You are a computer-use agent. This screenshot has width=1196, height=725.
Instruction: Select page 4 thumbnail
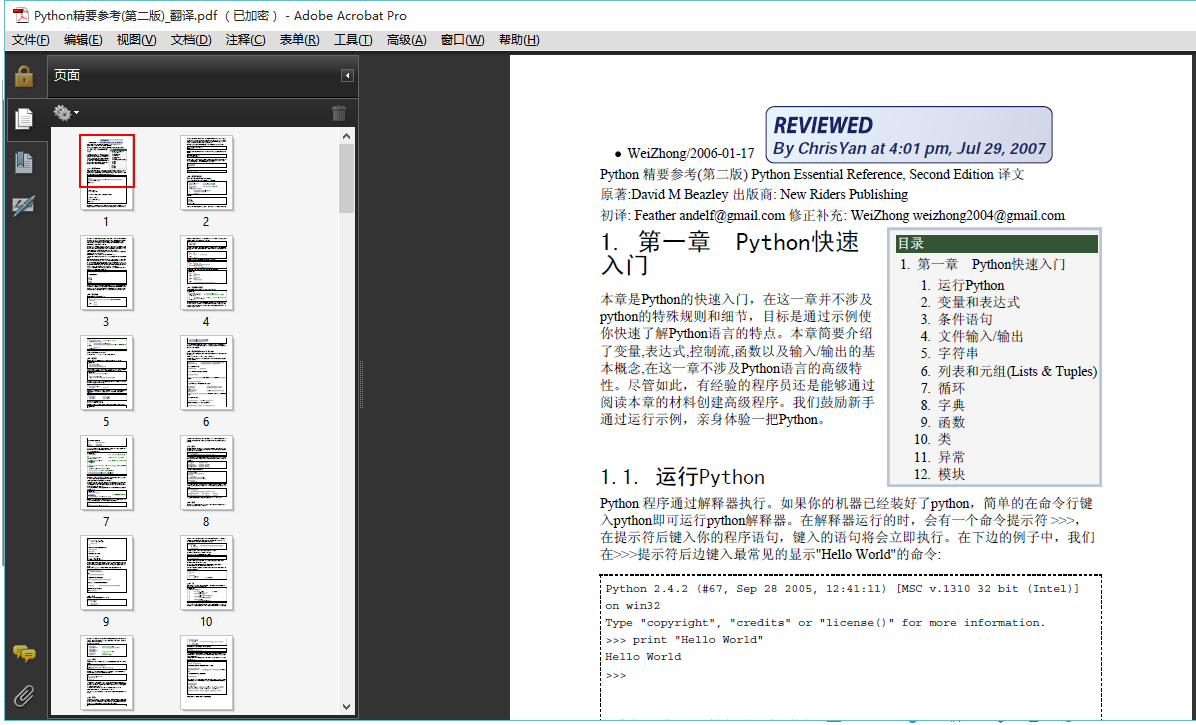pos(207,272)
